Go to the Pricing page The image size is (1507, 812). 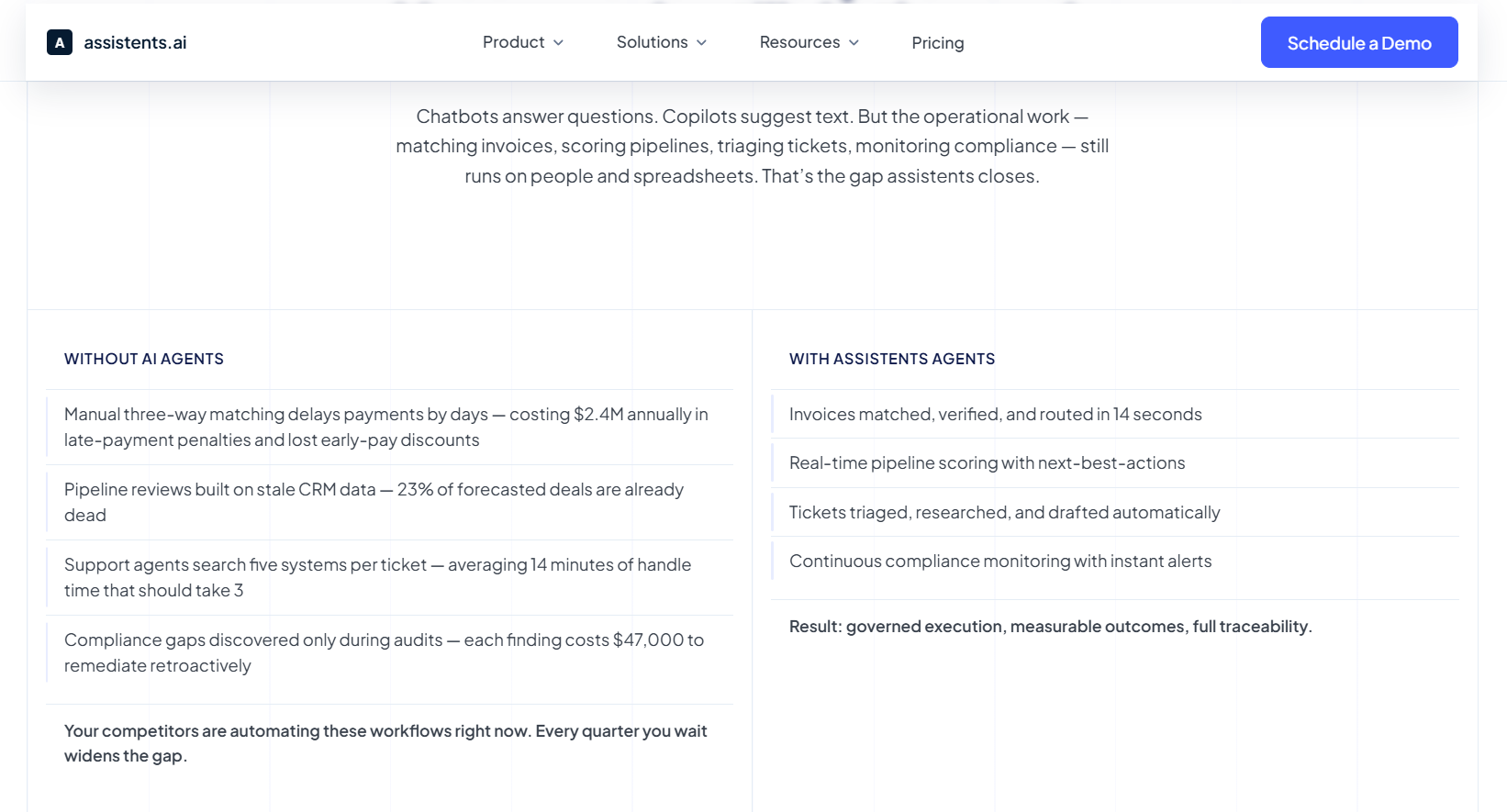(x=938, y=43)
